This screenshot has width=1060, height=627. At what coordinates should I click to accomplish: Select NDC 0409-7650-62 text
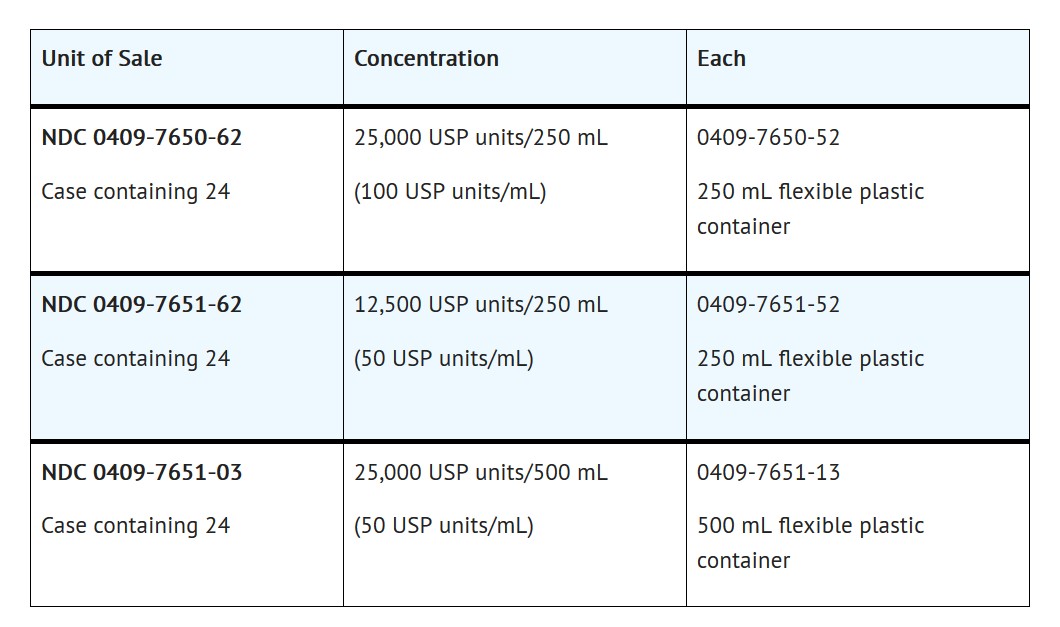click(141, 138)
